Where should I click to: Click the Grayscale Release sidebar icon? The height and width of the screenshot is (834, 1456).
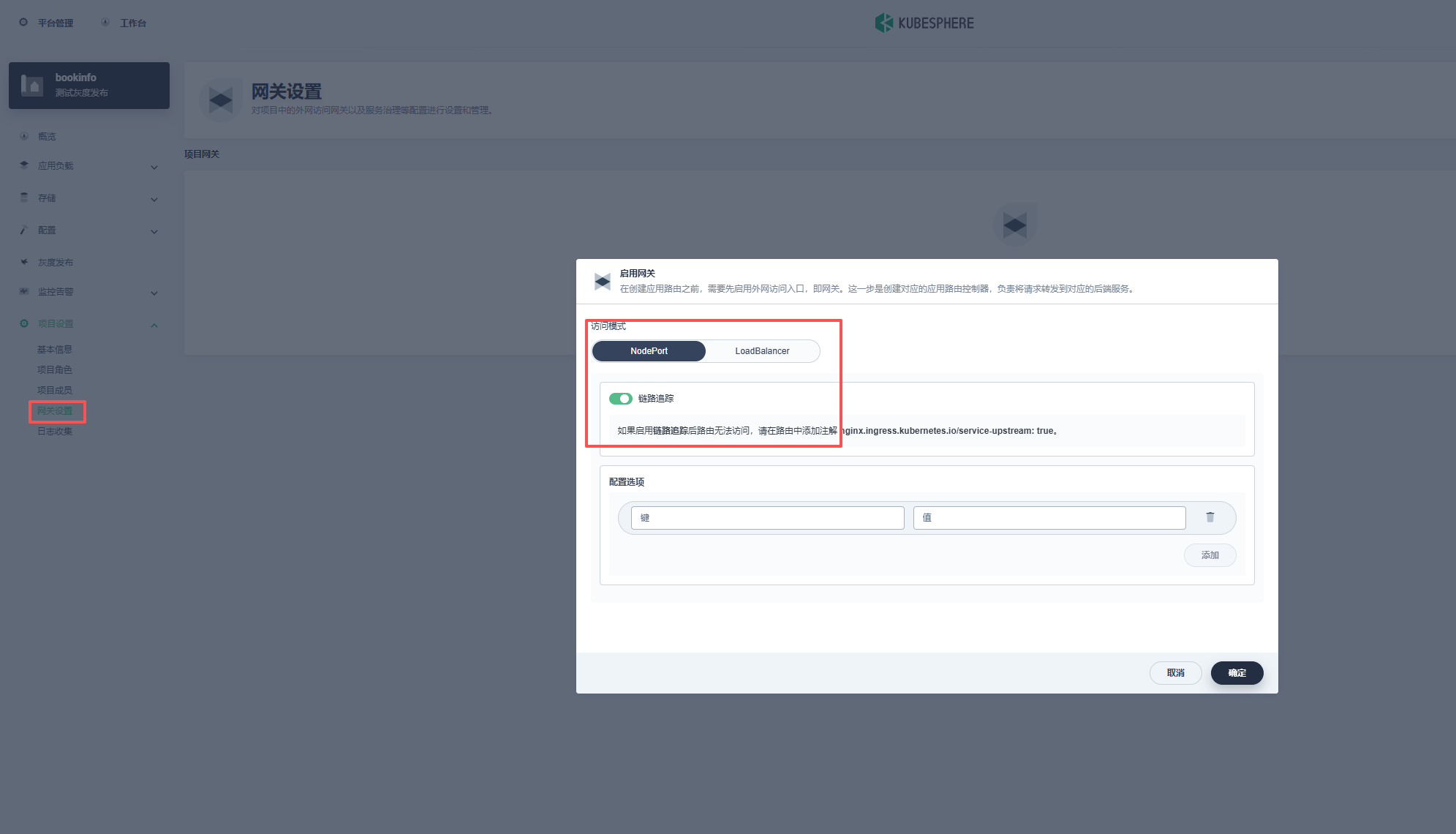click(x=24, y=262)
